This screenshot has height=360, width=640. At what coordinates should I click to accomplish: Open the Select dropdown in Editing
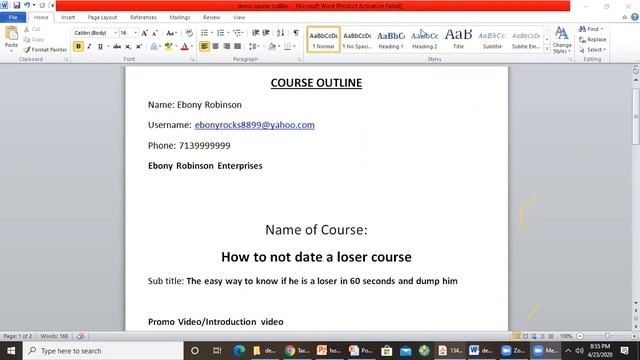pos(593,50)
